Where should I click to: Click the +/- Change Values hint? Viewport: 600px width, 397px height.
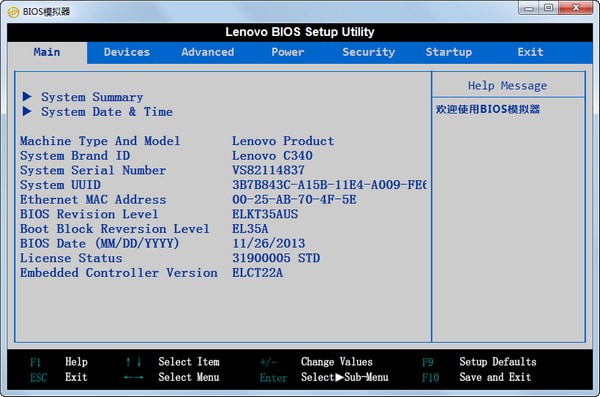click(x=316, y=362)
